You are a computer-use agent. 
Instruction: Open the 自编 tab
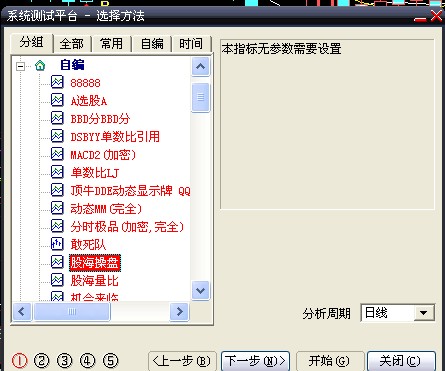coord(152,44)
